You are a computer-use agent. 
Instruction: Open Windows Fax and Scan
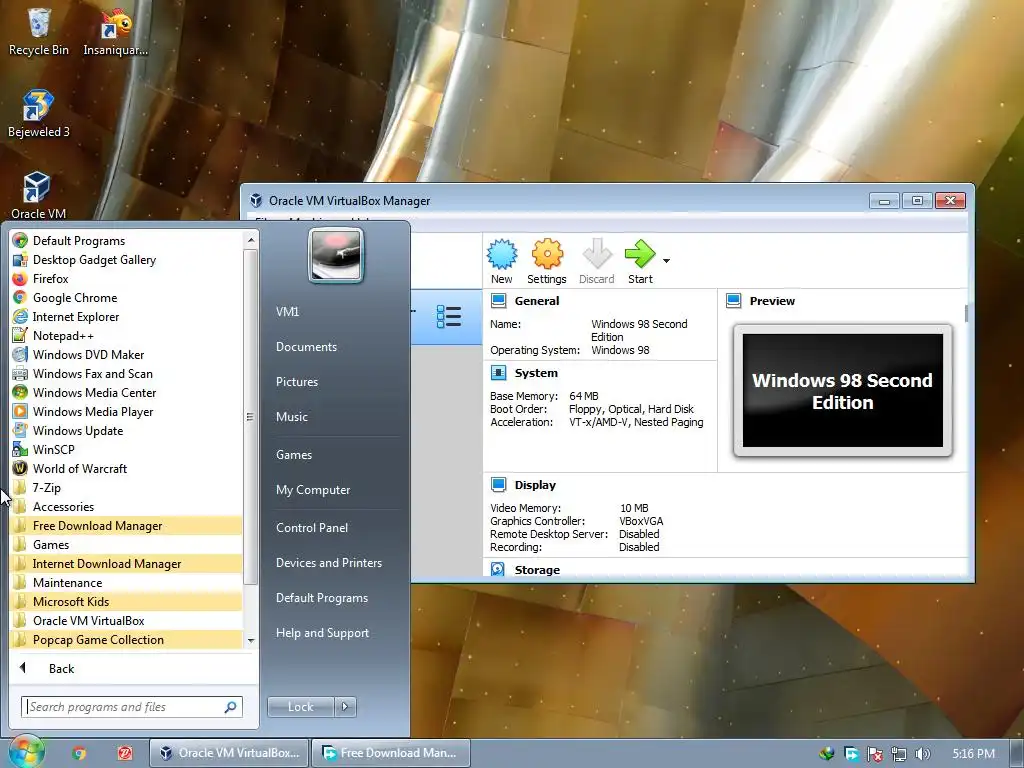127,374
